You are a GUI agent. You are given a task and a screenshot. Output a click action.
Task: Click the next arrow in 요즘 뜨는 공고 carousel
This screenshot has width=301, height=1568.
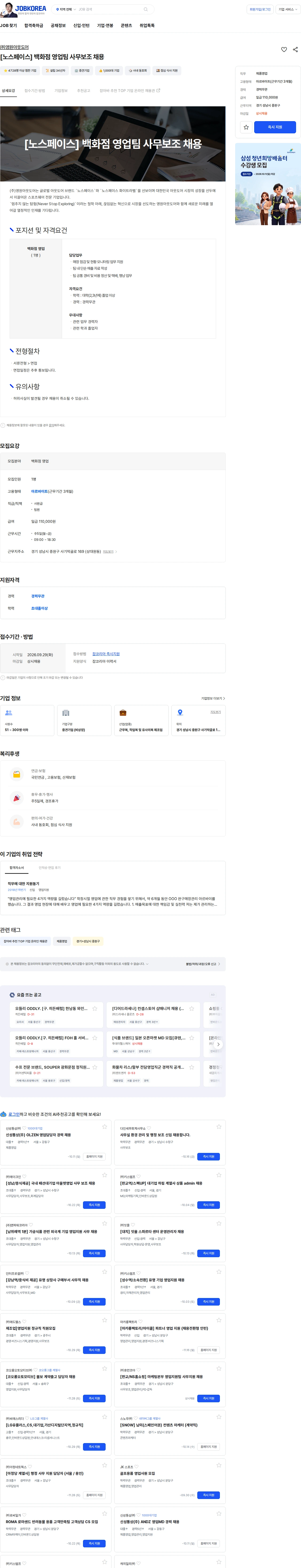(x=218, y=1044)
